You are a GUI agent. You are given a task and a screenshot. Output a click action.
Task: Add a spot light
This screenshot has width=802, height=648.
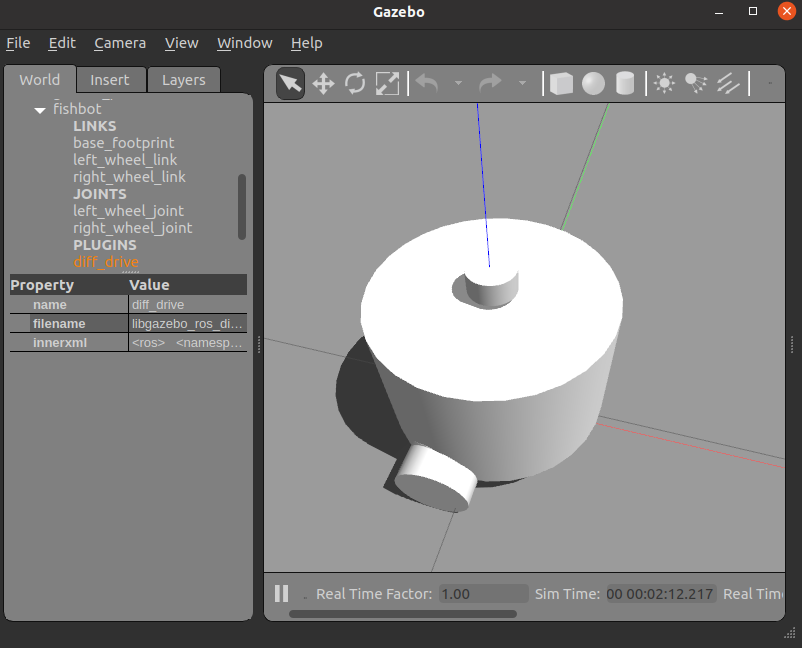(696, 83)
